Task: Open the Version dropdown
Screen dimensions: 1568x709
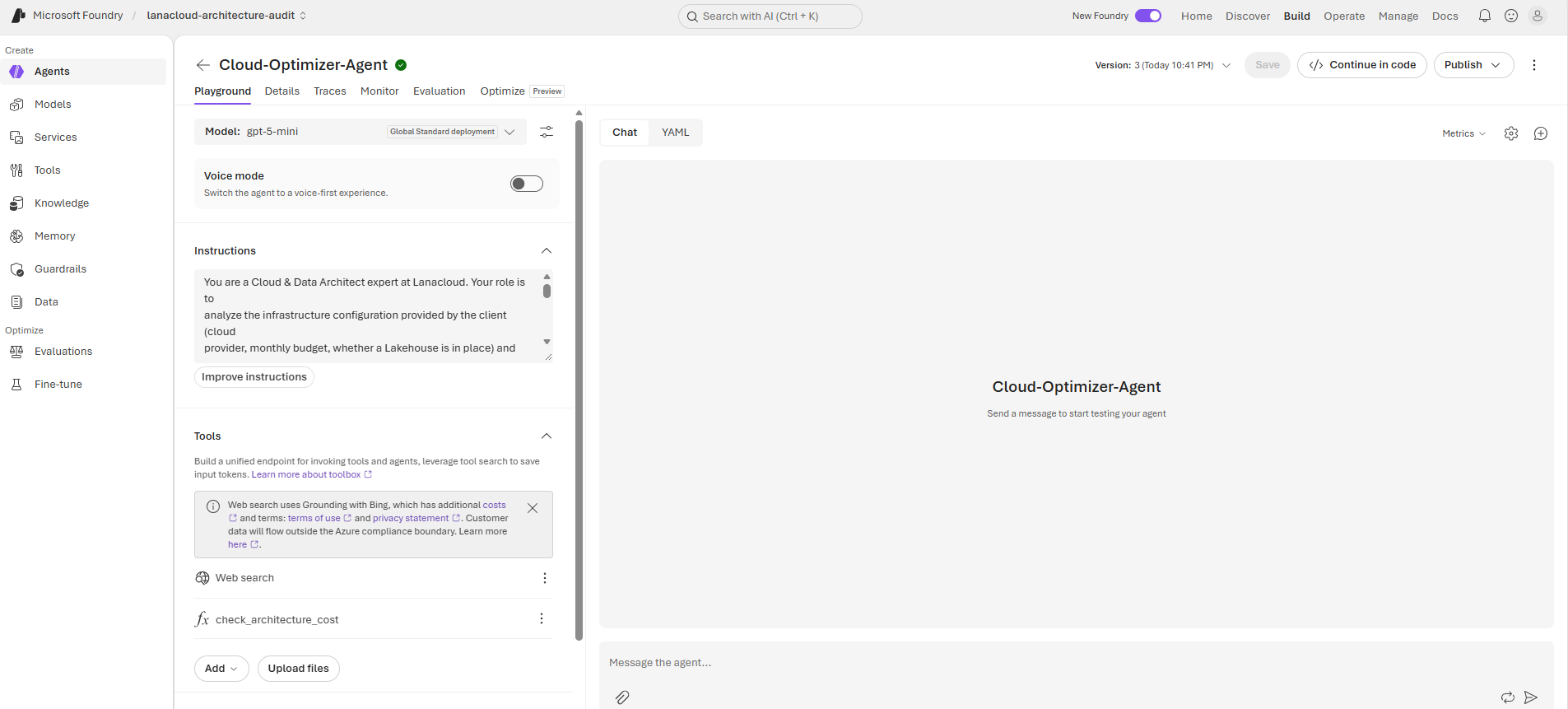Action: coord(1163,65)
